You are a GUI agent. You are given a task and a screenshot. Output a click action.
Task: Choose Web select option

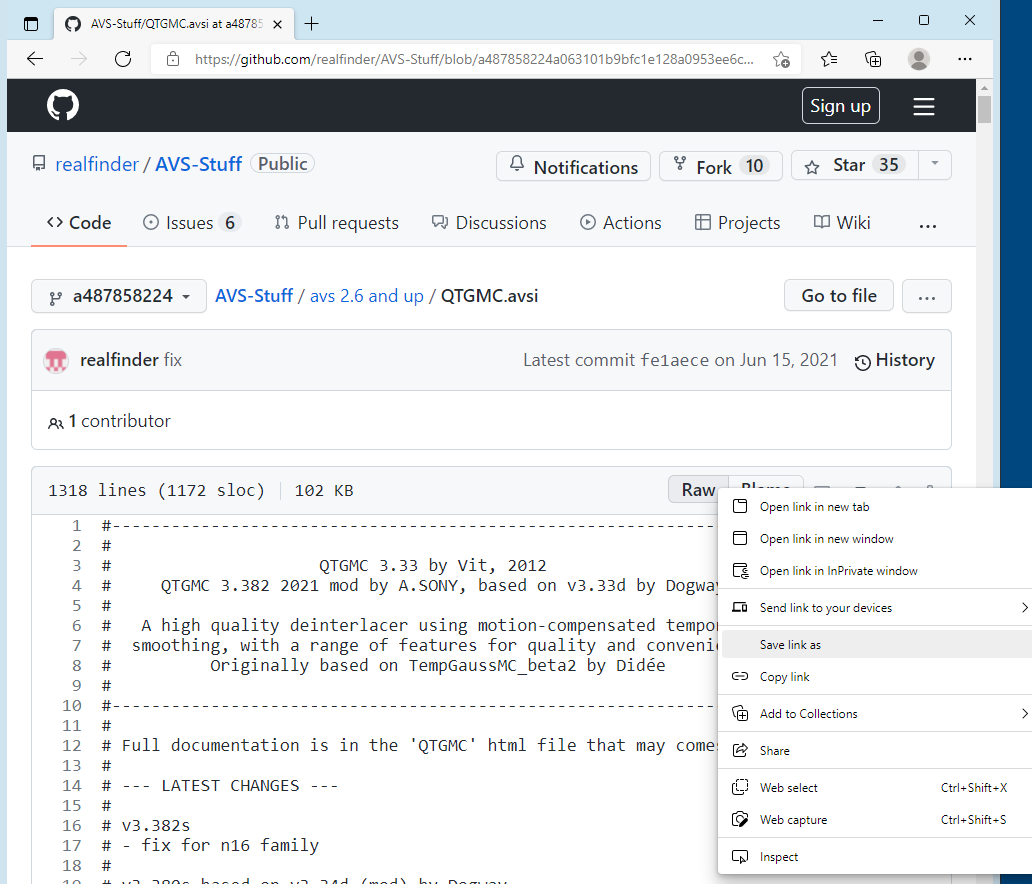pyautogui.click(x=875, y=788)
